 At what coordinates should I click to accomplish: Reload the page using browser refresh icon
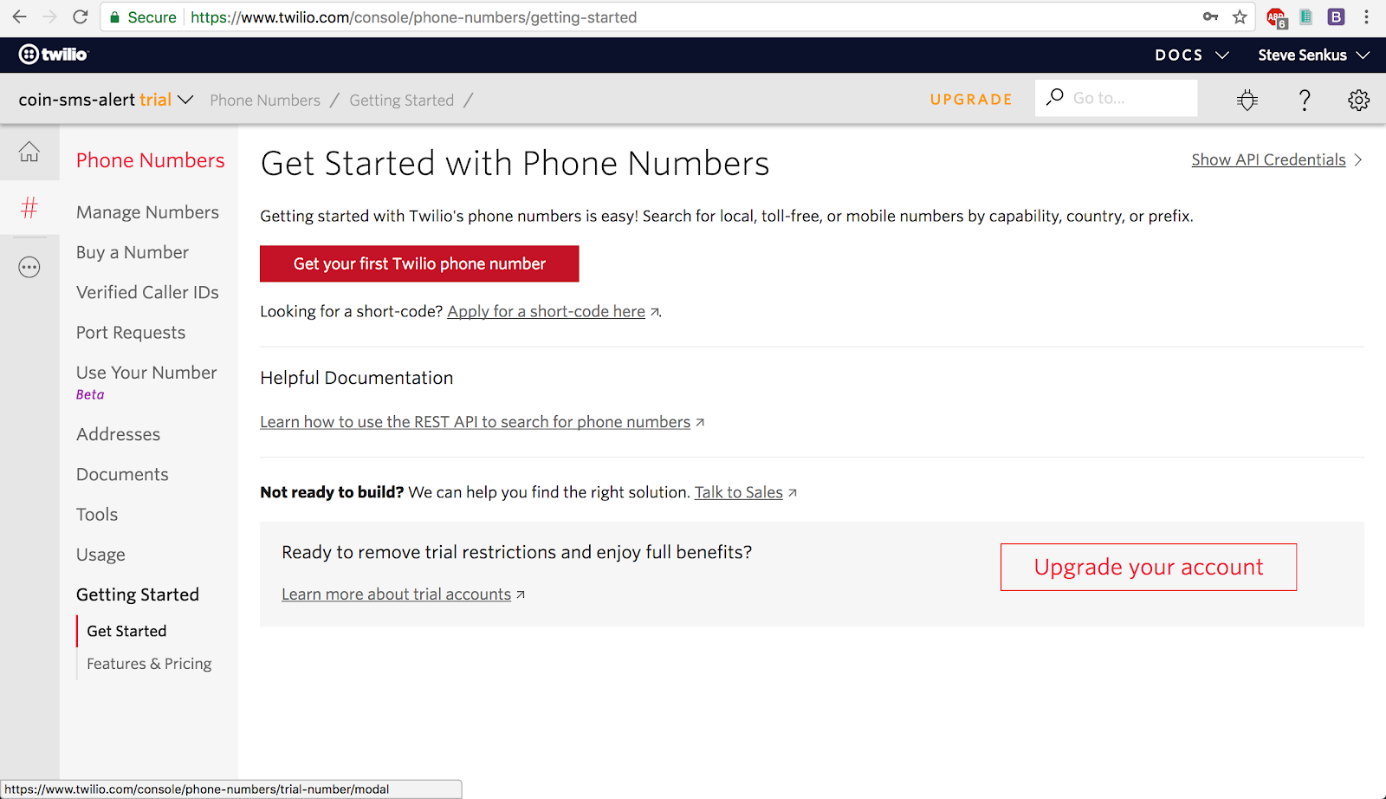(x=80, y=17)
